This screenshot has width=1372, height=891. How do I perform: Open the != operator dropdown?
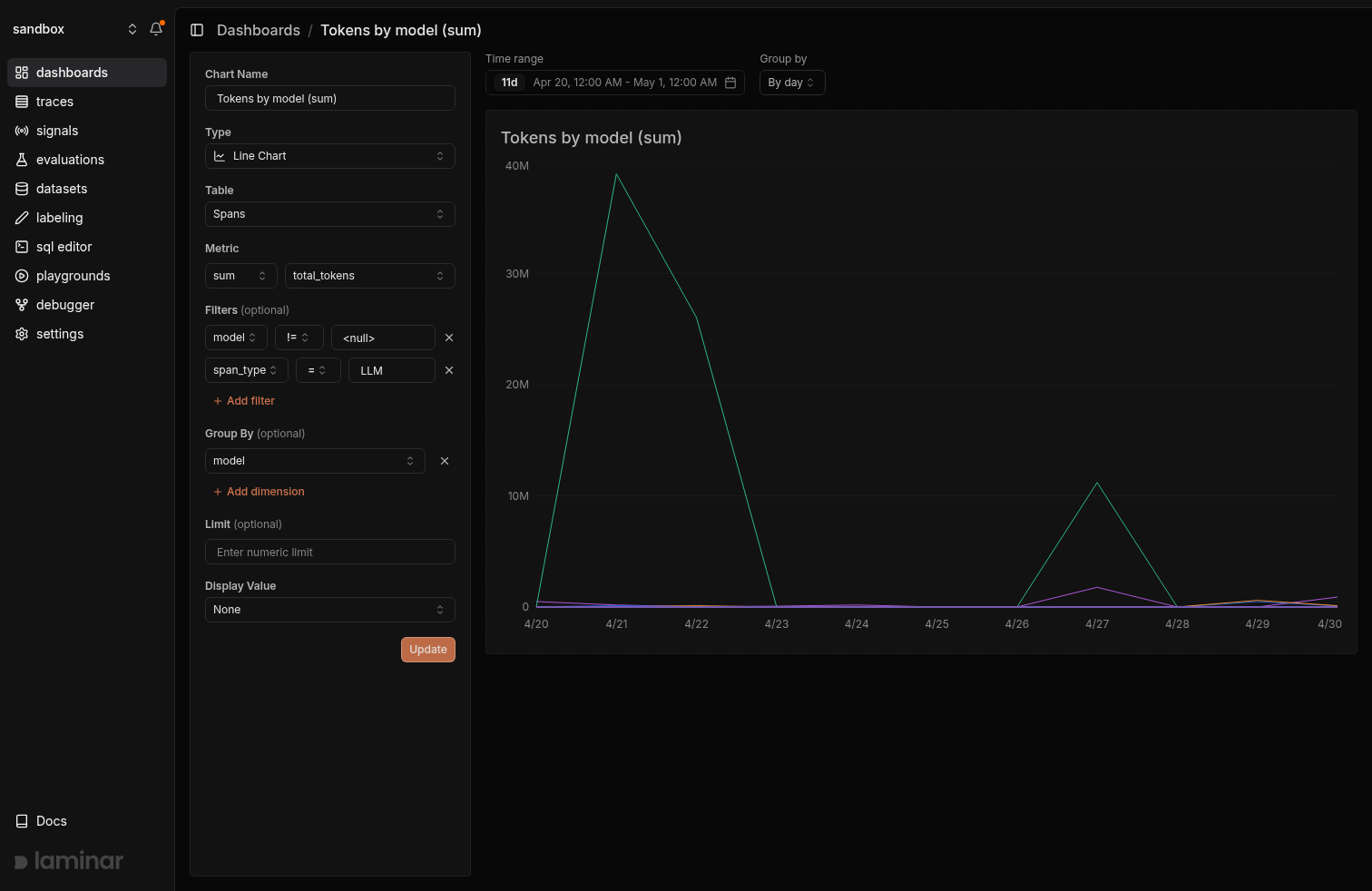pos(299,338)
